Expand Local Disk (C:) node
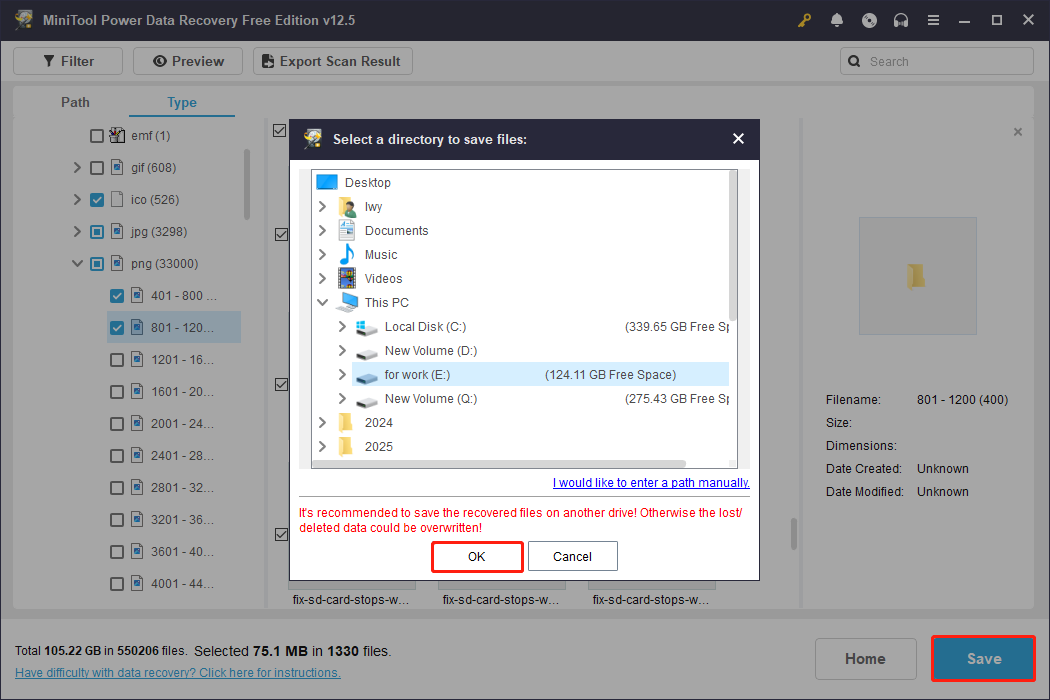Image resolution: width=1050 pixels, height=700 pixels. click(x=342, y=326)
